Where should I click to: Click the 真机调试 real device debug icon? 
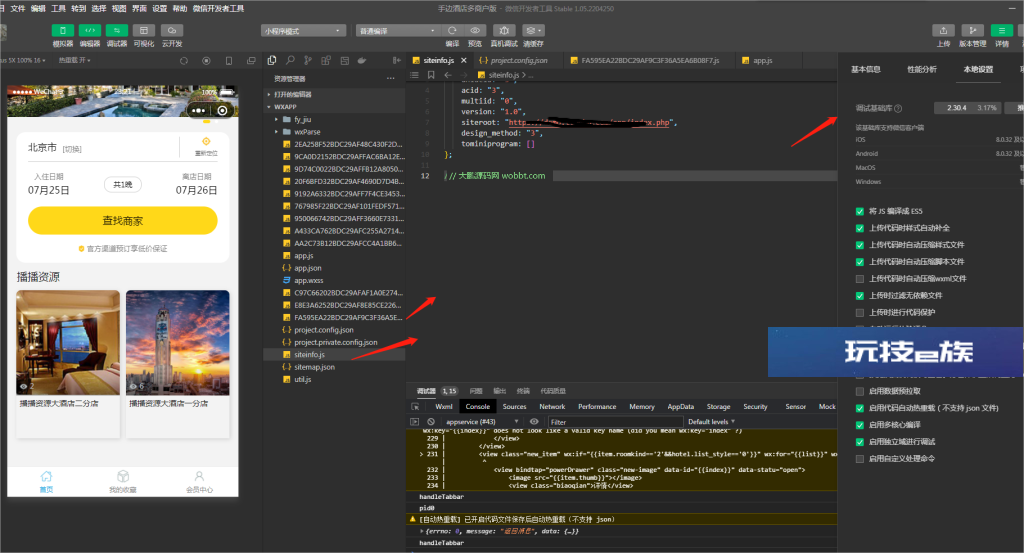click(x=504, y=30)
